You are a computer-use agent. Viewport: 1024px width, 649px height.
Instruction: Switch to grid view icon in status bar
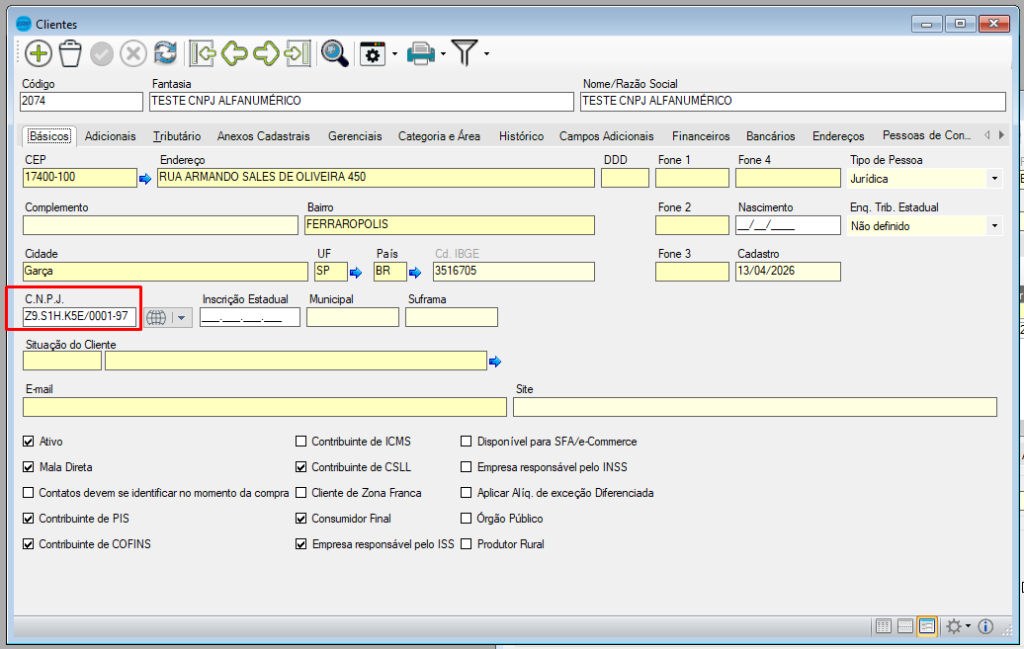[883, 626]
